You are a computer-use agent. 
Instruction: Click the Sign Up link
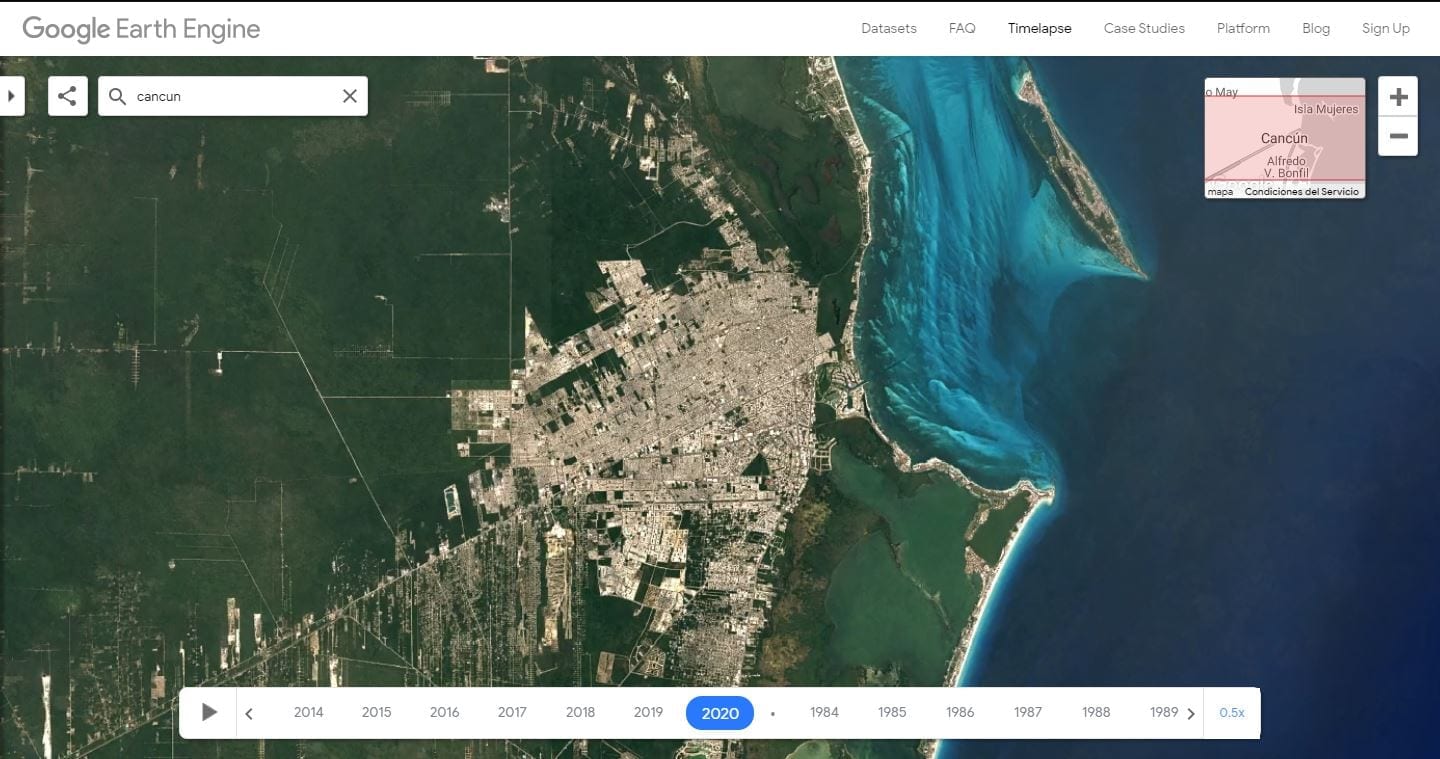(1385, 28)
